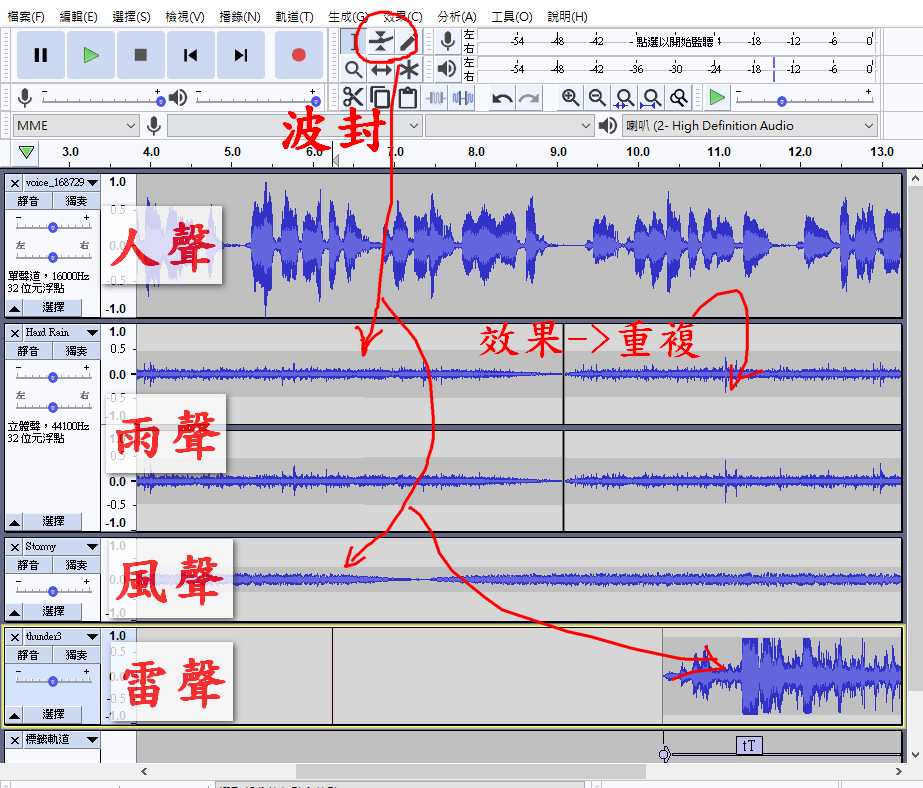Screen dimensions: 923x788
Task: Mute the Hard Rain track
Action: 28,351
